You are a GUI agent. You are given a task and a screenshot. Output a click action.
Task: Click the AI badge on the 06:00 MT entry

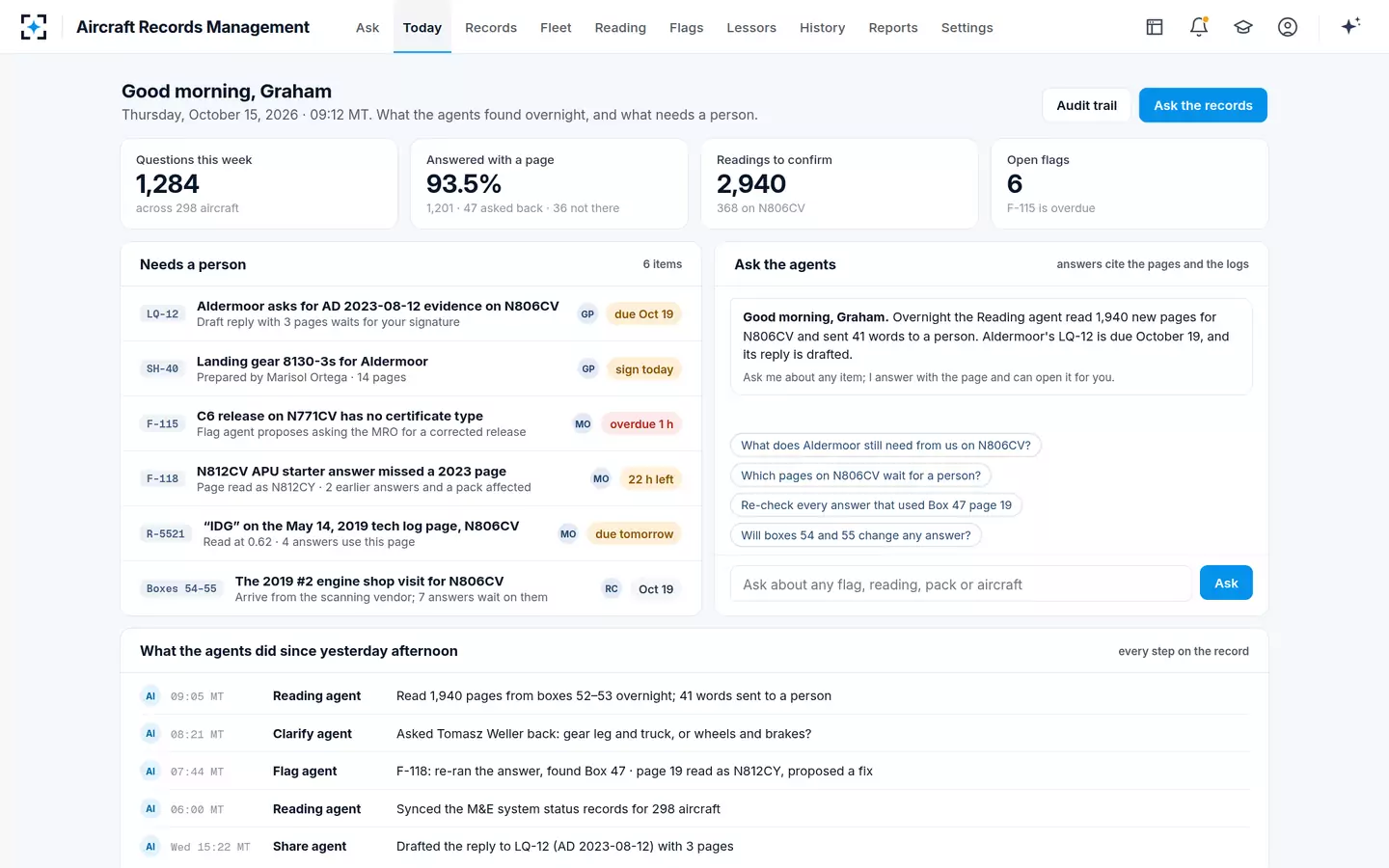pos(150,809)
